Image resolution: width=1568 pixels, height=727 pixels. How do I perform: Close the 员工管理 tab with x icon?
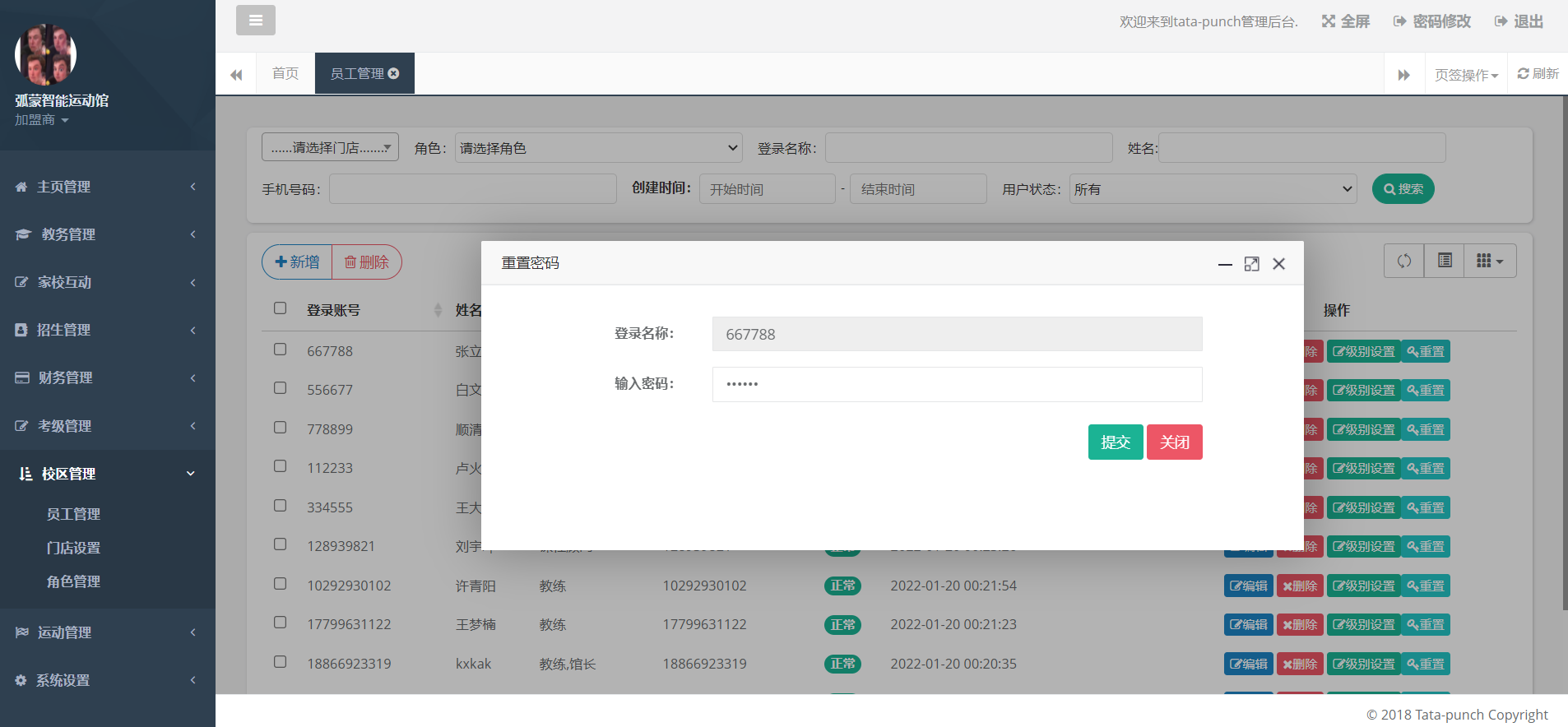[394, 73]
